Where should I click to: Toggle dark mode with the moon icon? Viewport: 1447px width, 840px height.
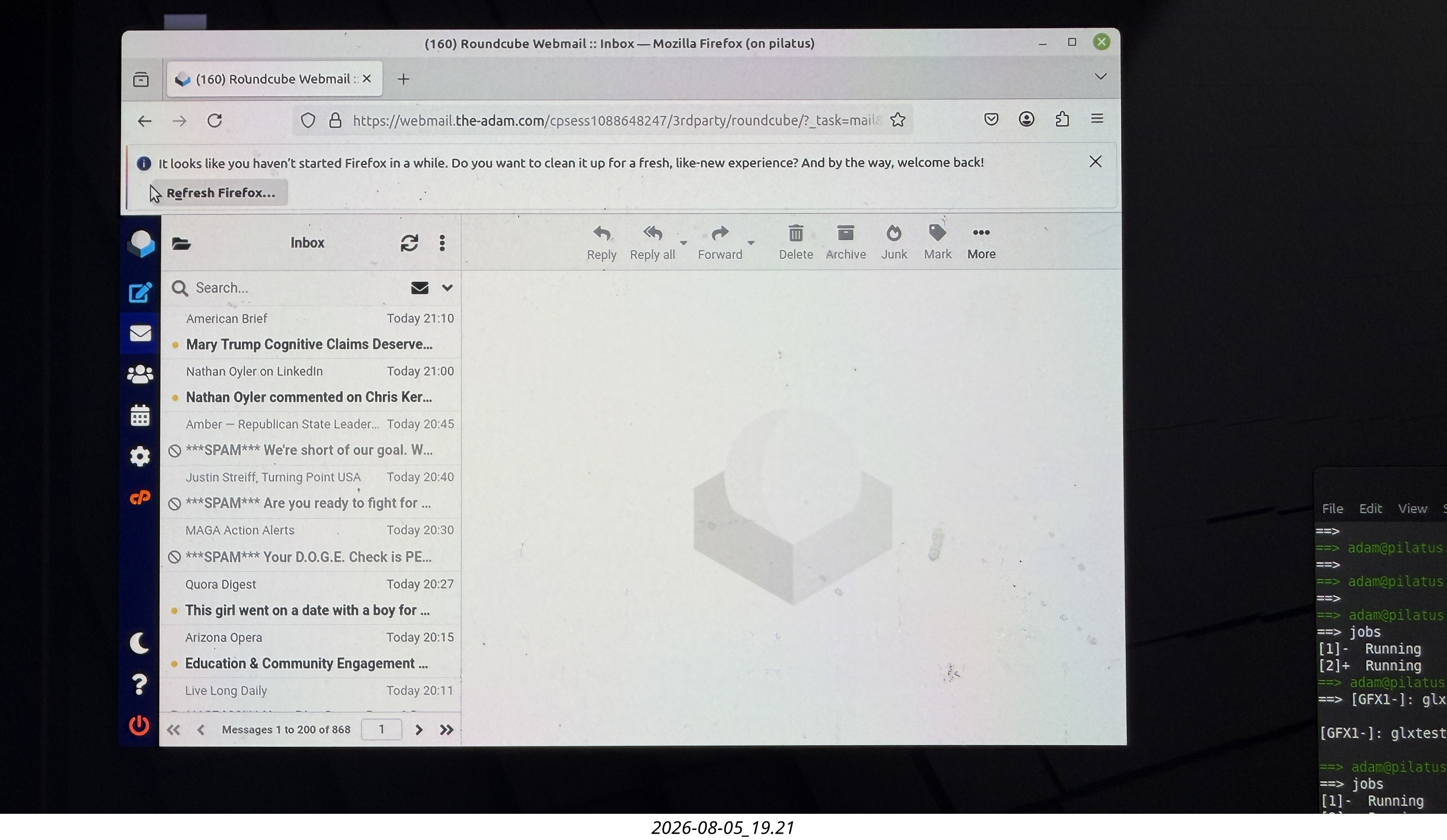(x=140, y=643)
